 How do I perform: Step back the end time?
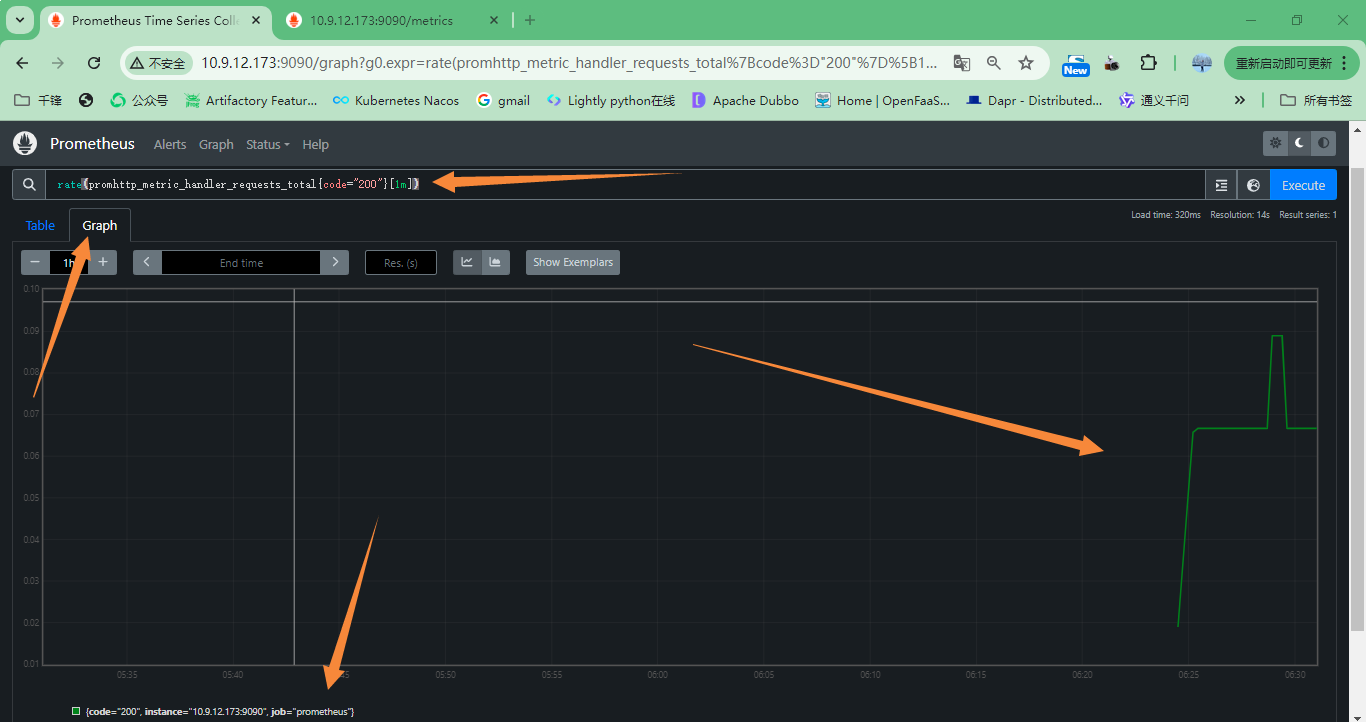(x=147, y=262)
